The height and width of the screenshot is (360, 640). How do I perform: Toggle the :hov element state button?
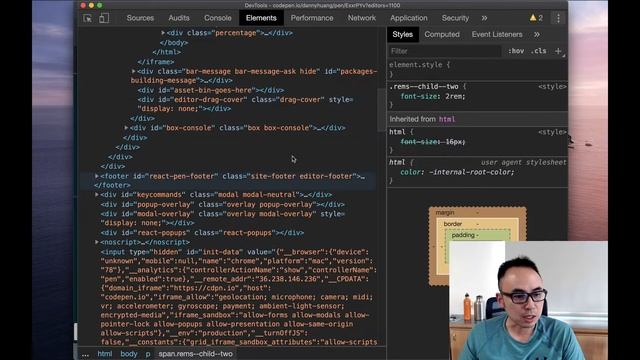[516, 51]
